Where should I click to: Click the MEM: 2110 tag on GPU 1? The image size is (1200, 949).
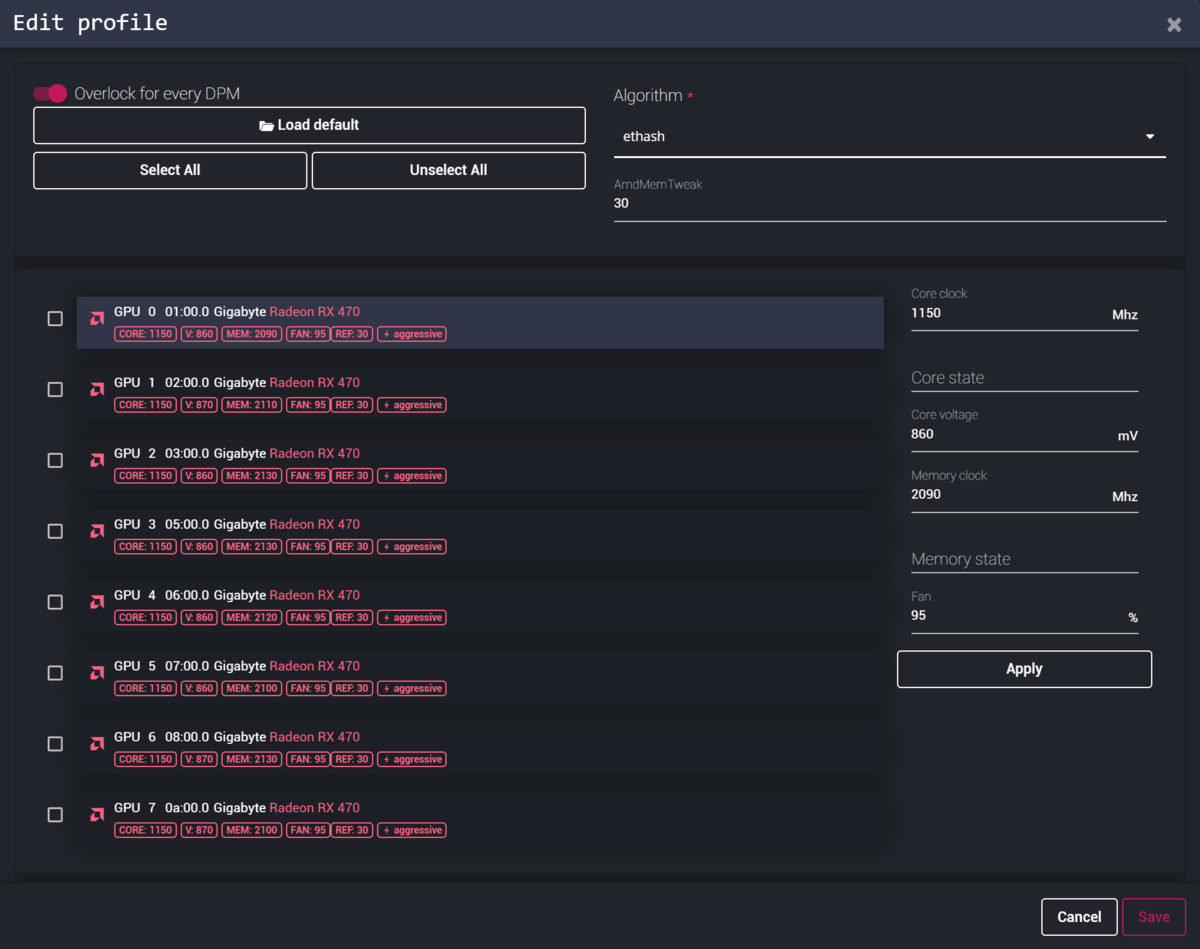pos(252,405)
